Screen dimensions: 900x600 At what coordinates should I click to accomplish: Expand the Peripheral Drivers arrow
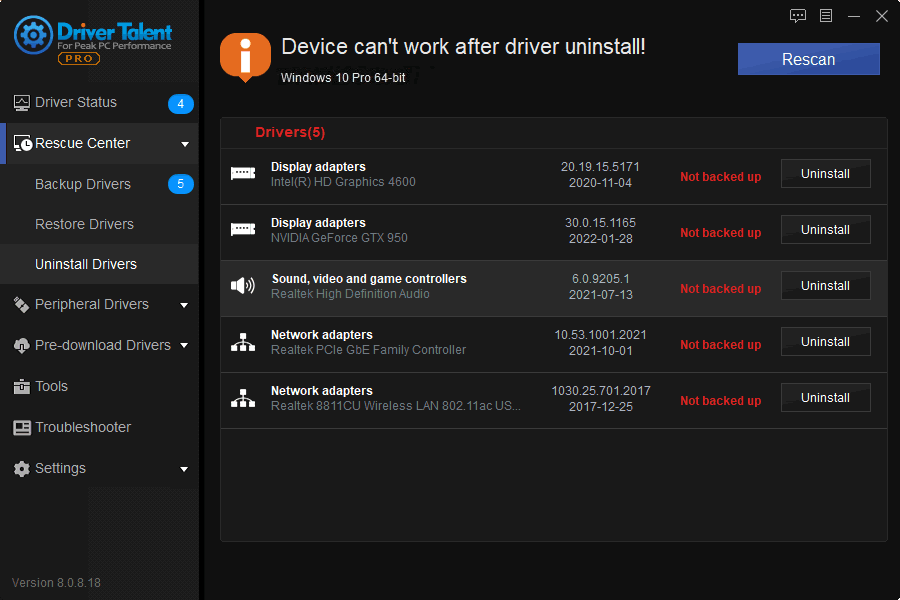tap(184, 305)
